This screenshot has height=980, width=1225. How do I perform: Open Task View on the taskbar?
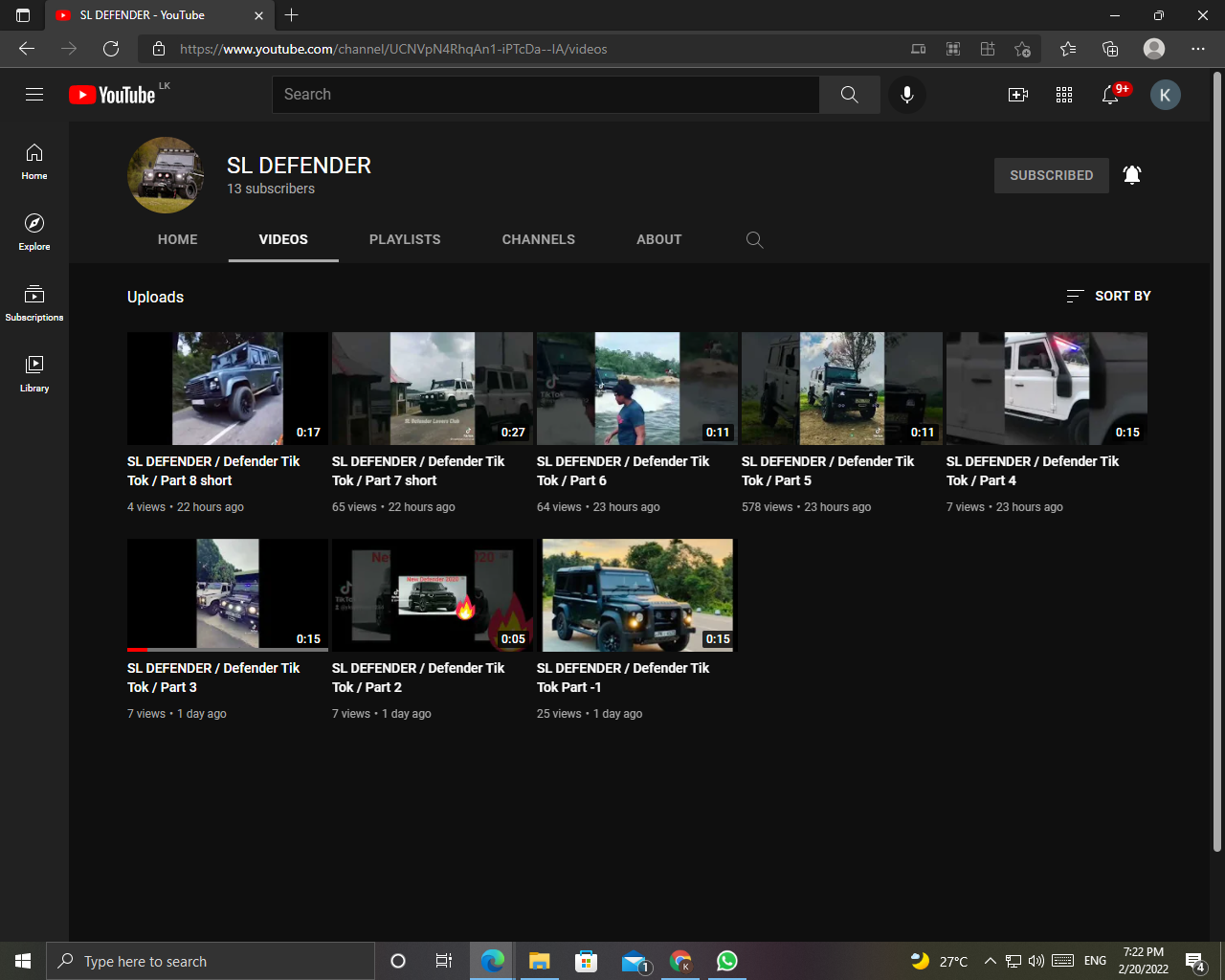click(x=444, y=961)
